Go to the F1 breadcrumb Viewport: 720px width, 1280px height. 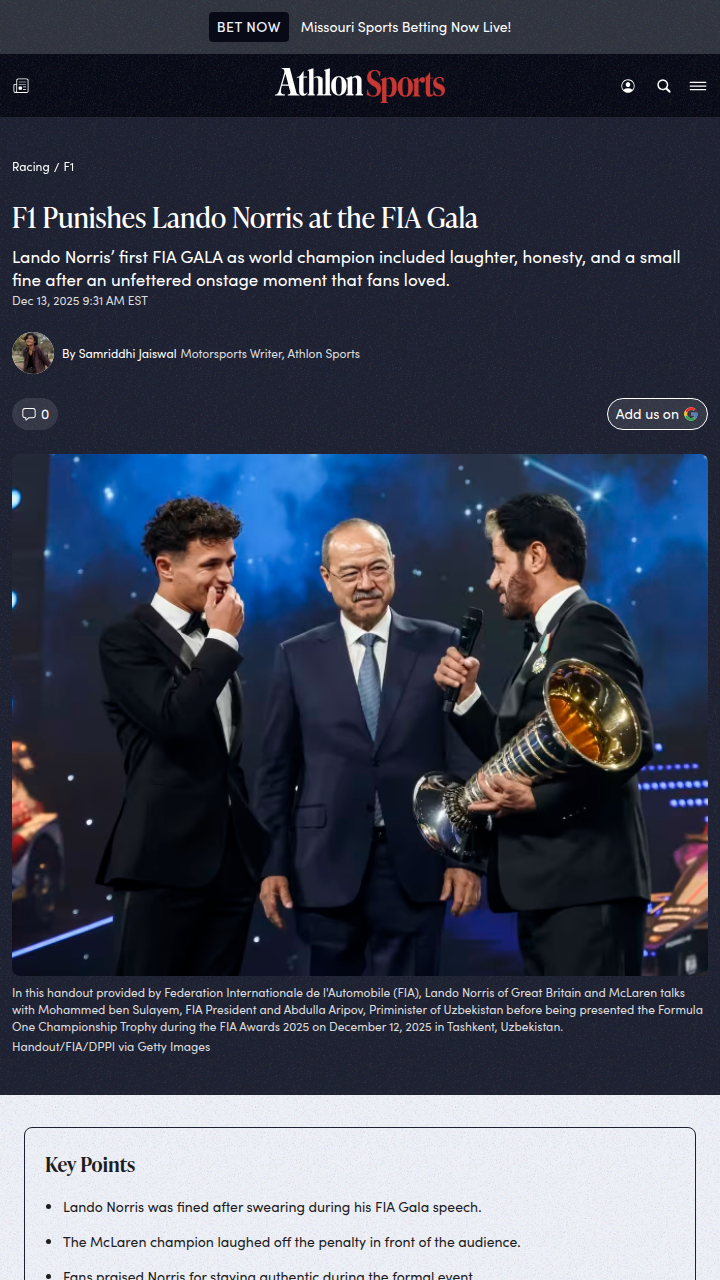click(69, 167)
